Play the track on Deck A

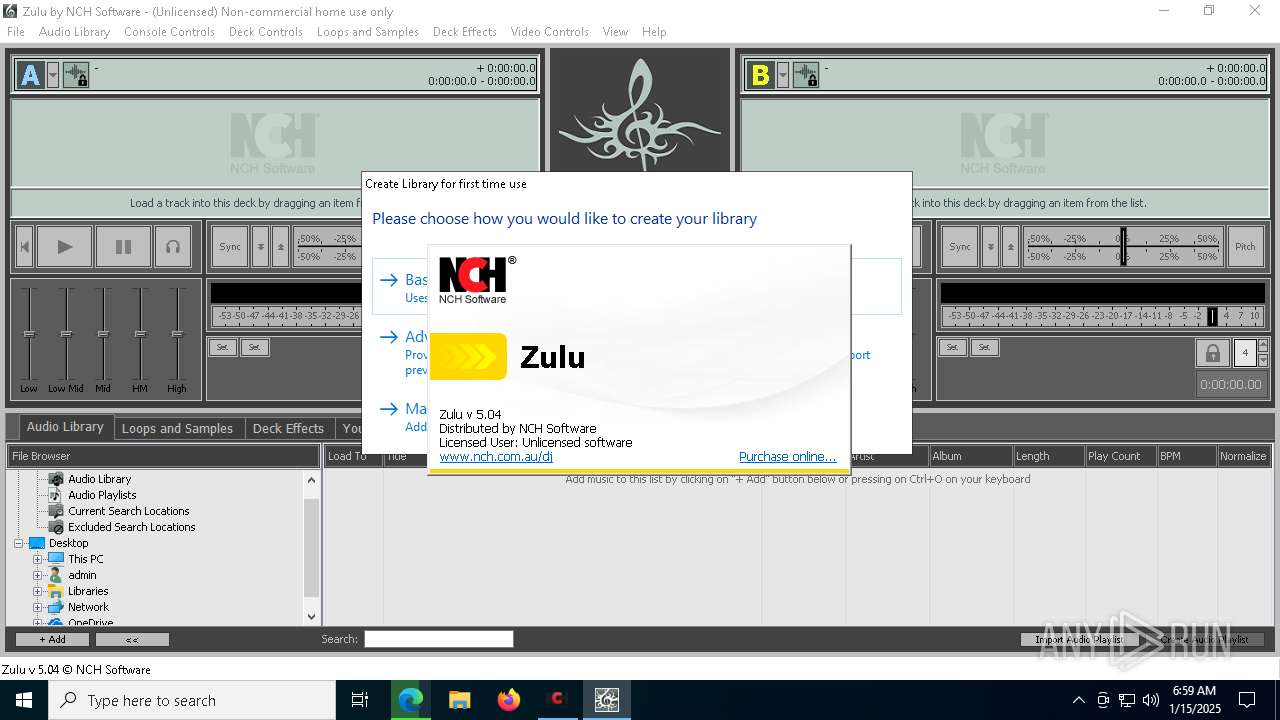[x=64, y=247]
